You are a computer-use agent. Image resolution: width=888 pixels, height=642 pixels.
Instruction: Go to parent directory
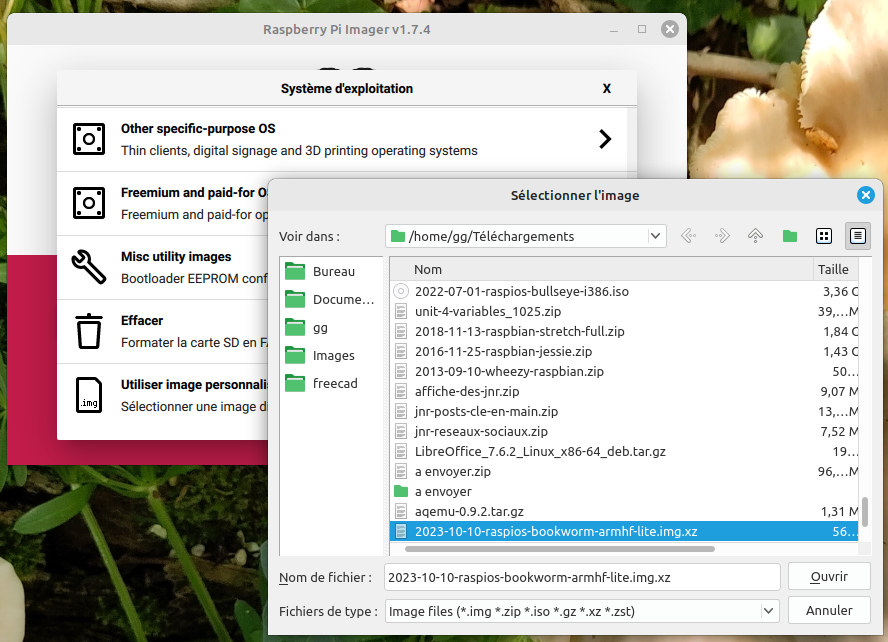pos(755,236)
